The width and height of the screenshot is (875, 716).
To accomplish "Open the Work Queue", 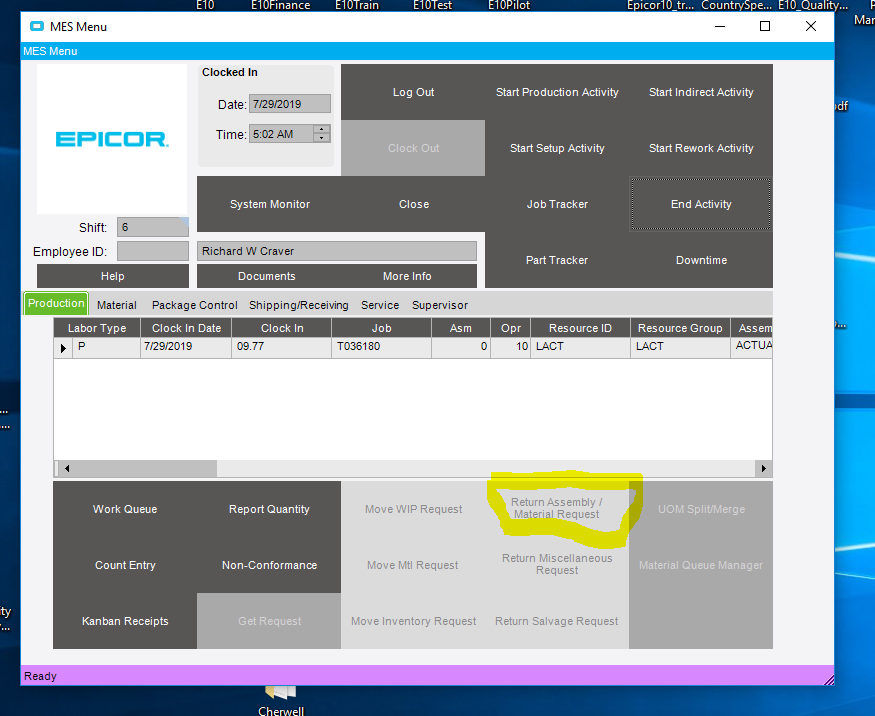I will click(125, 509).
